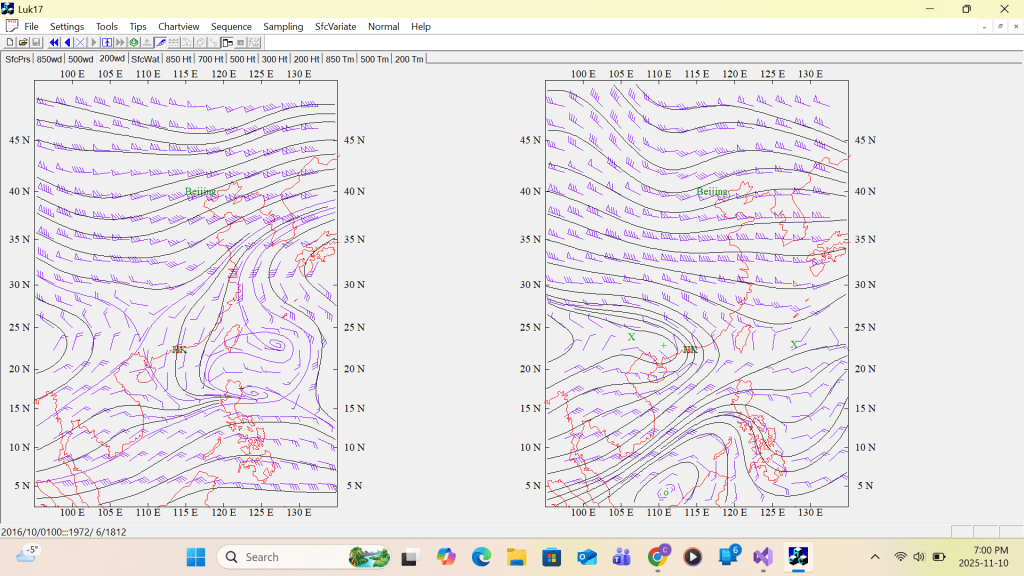
Task: Show the SfcWat chart tab
Action: (x=145, y=59)
